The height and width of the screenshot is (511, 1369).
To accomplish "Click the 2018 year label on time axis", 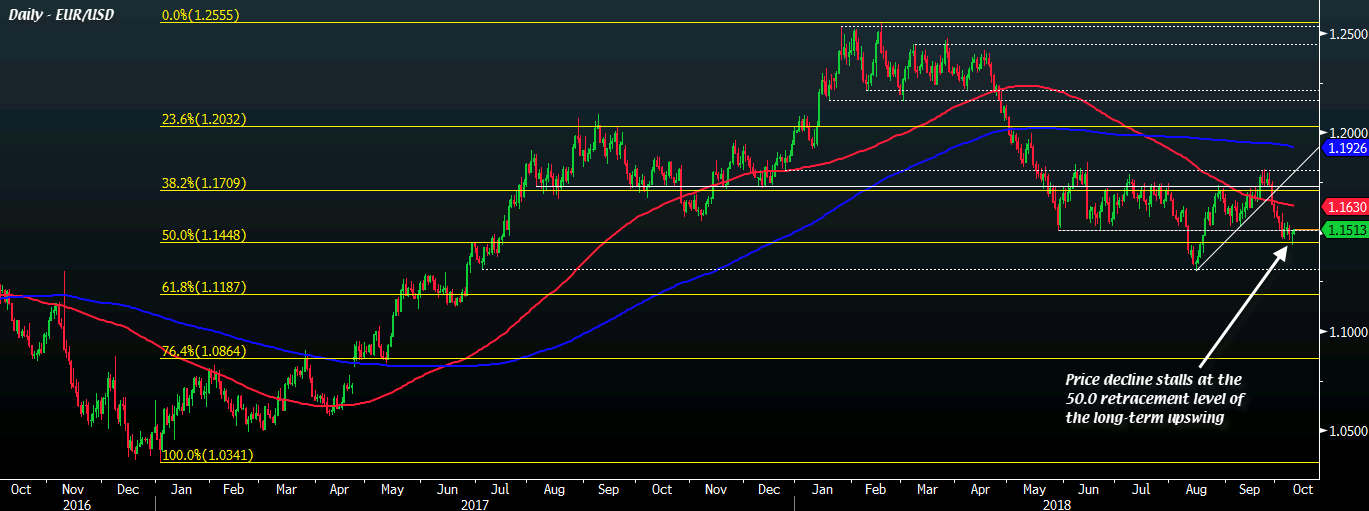I will point(1056,504).
